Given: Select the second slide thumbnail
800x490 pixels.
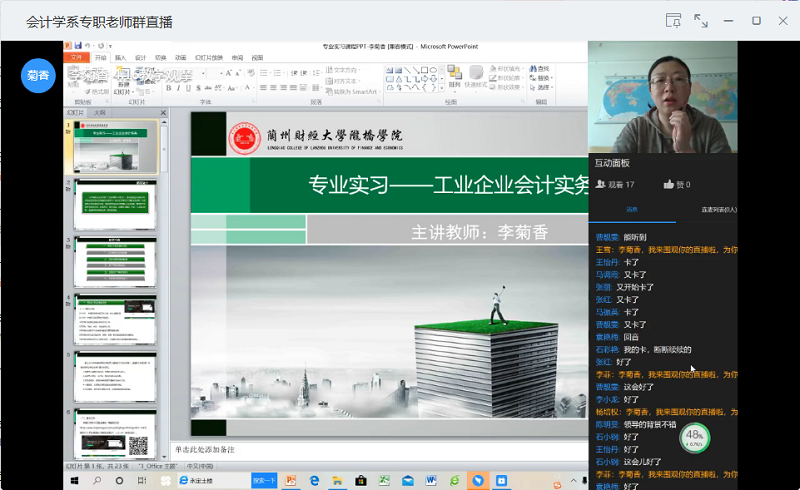Looking at the screenshot, I should (x=115, y=205).
